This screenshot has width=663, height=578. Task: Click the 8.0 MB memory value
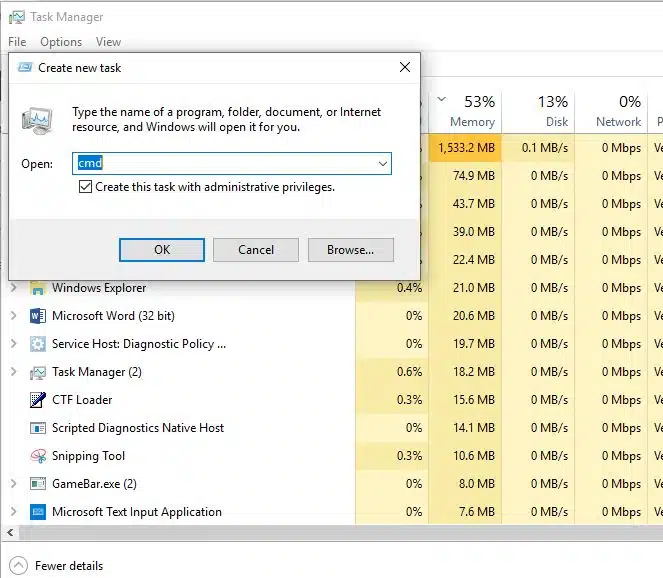pos(477,484)
